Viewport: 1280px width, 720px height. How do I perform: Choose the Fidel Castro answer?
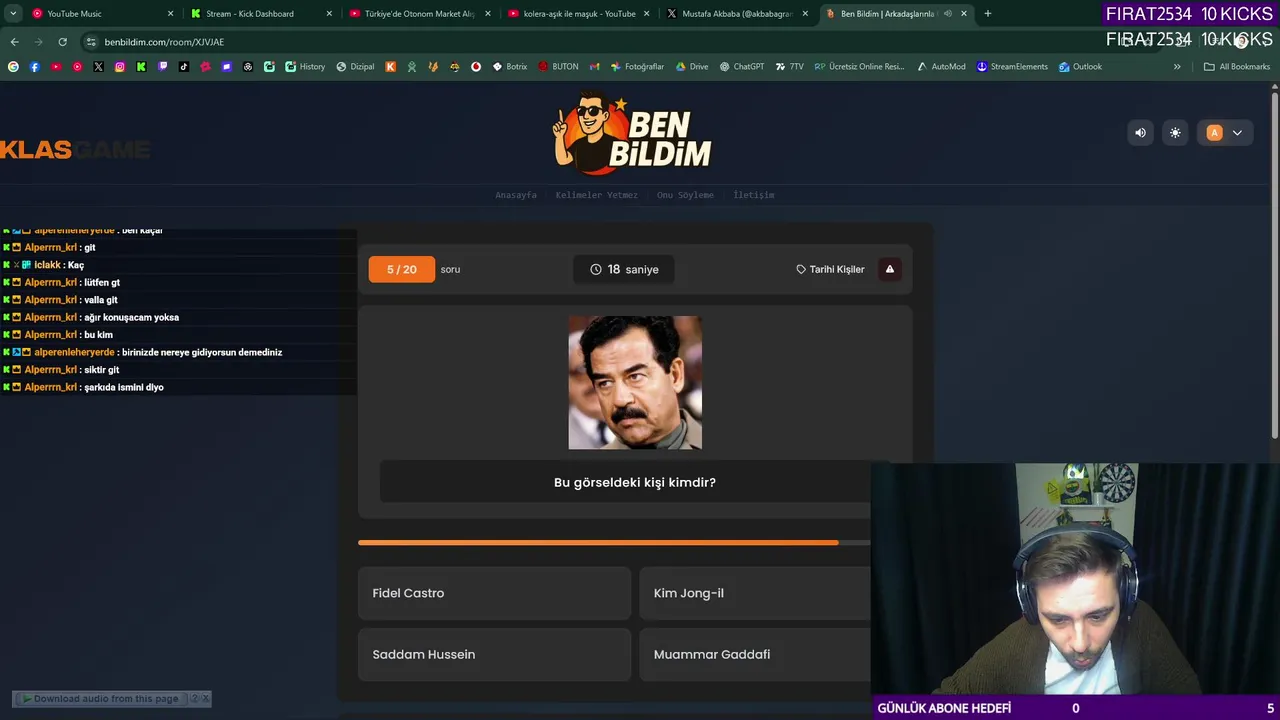[x=494, y=593]
